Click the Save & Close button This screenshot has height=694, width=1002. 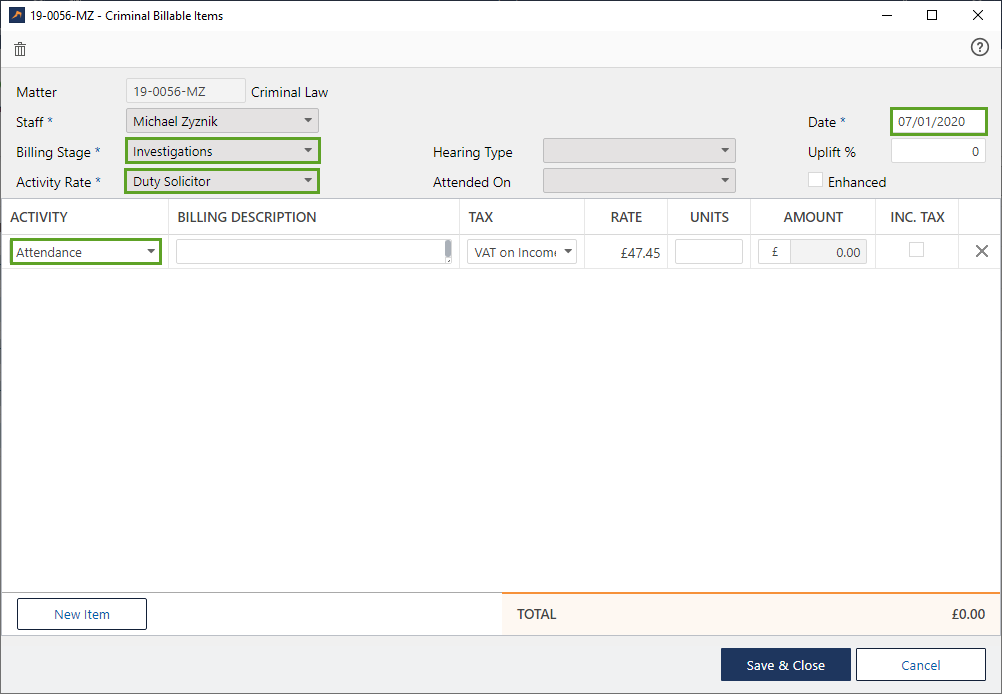click(x=785, y=665)
